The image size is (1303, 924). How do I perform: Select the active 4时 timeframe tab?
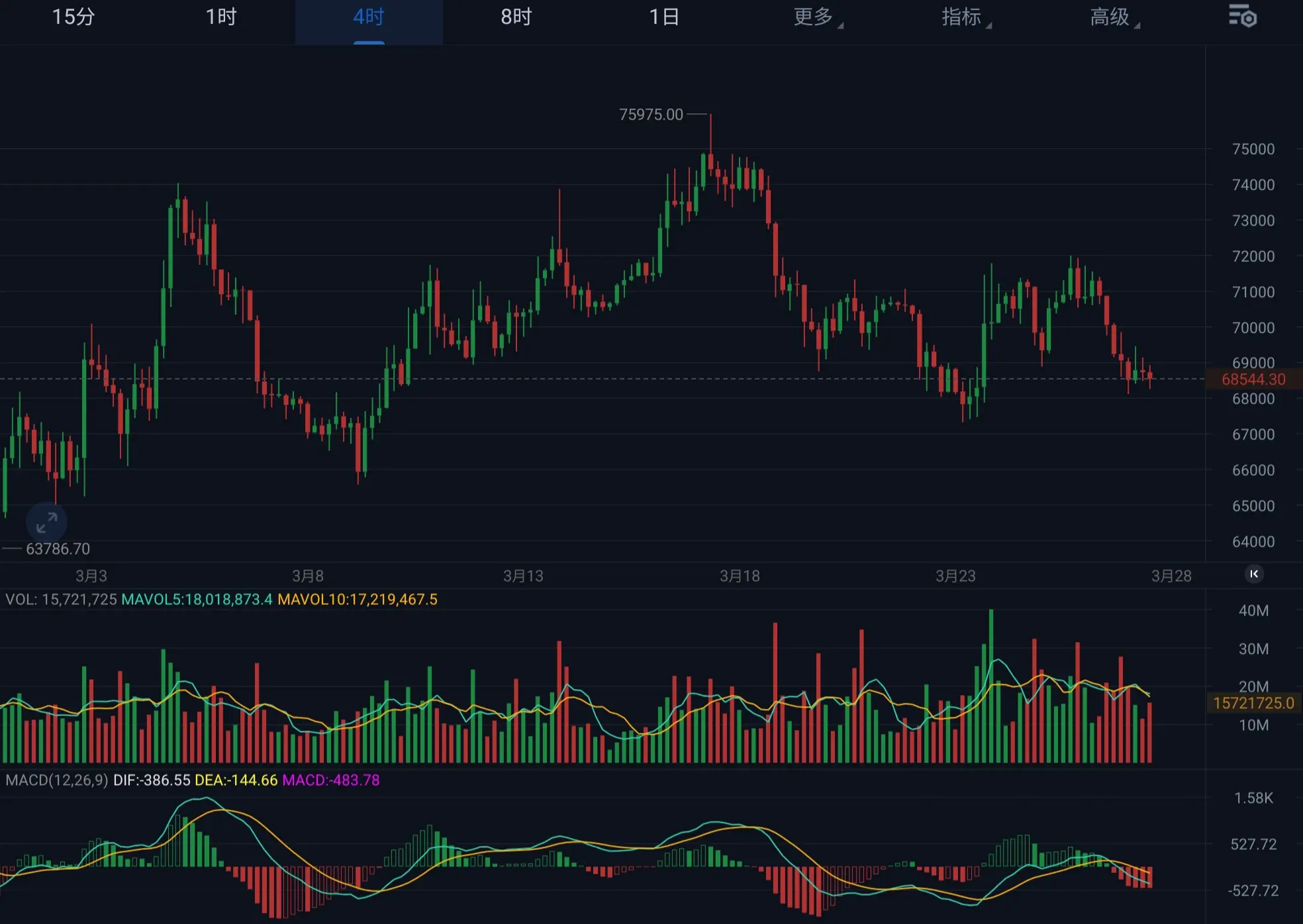pos(369,17)
